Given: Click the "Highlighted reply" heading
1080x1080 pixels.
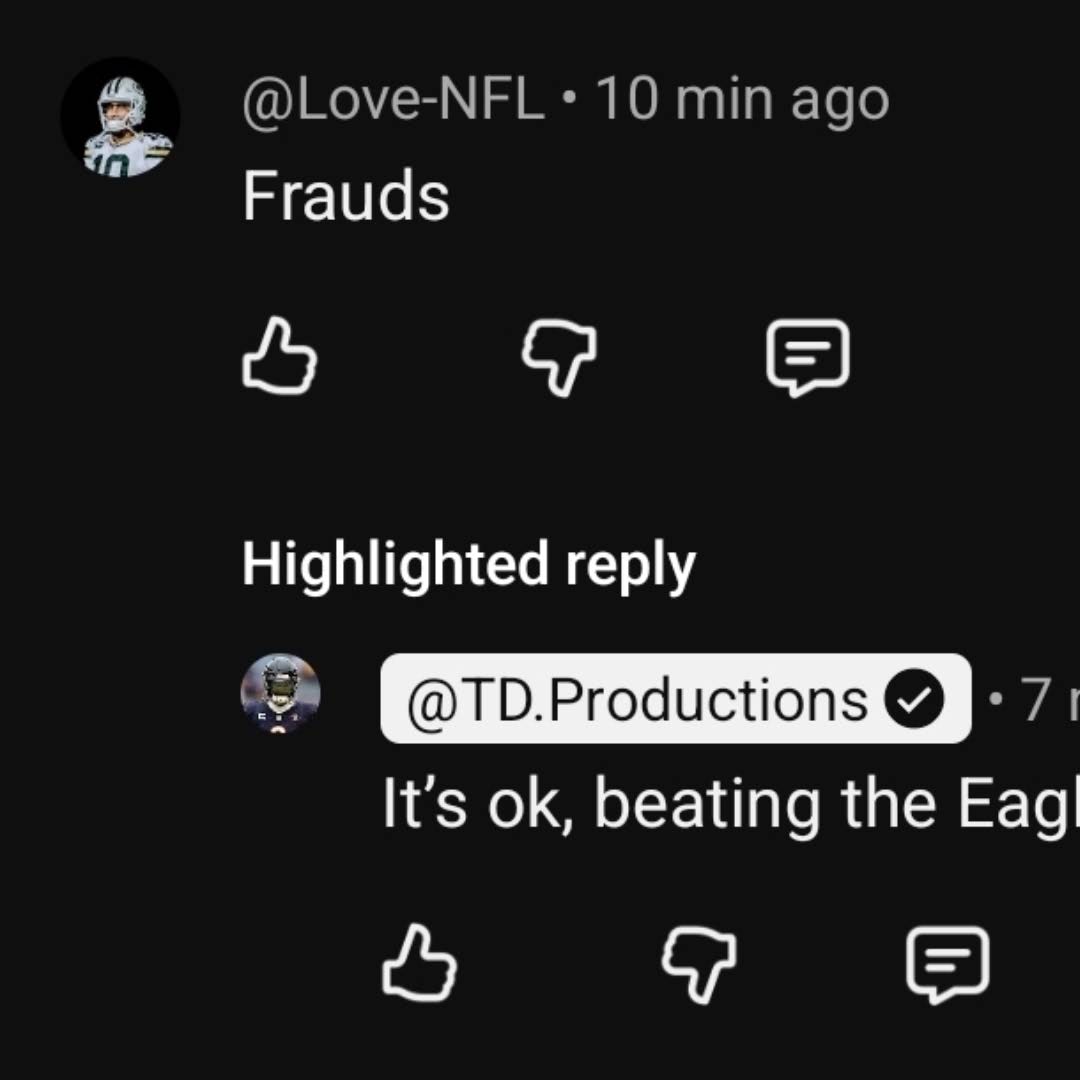Looking at the screenshot, I should [x=468, y=565].
